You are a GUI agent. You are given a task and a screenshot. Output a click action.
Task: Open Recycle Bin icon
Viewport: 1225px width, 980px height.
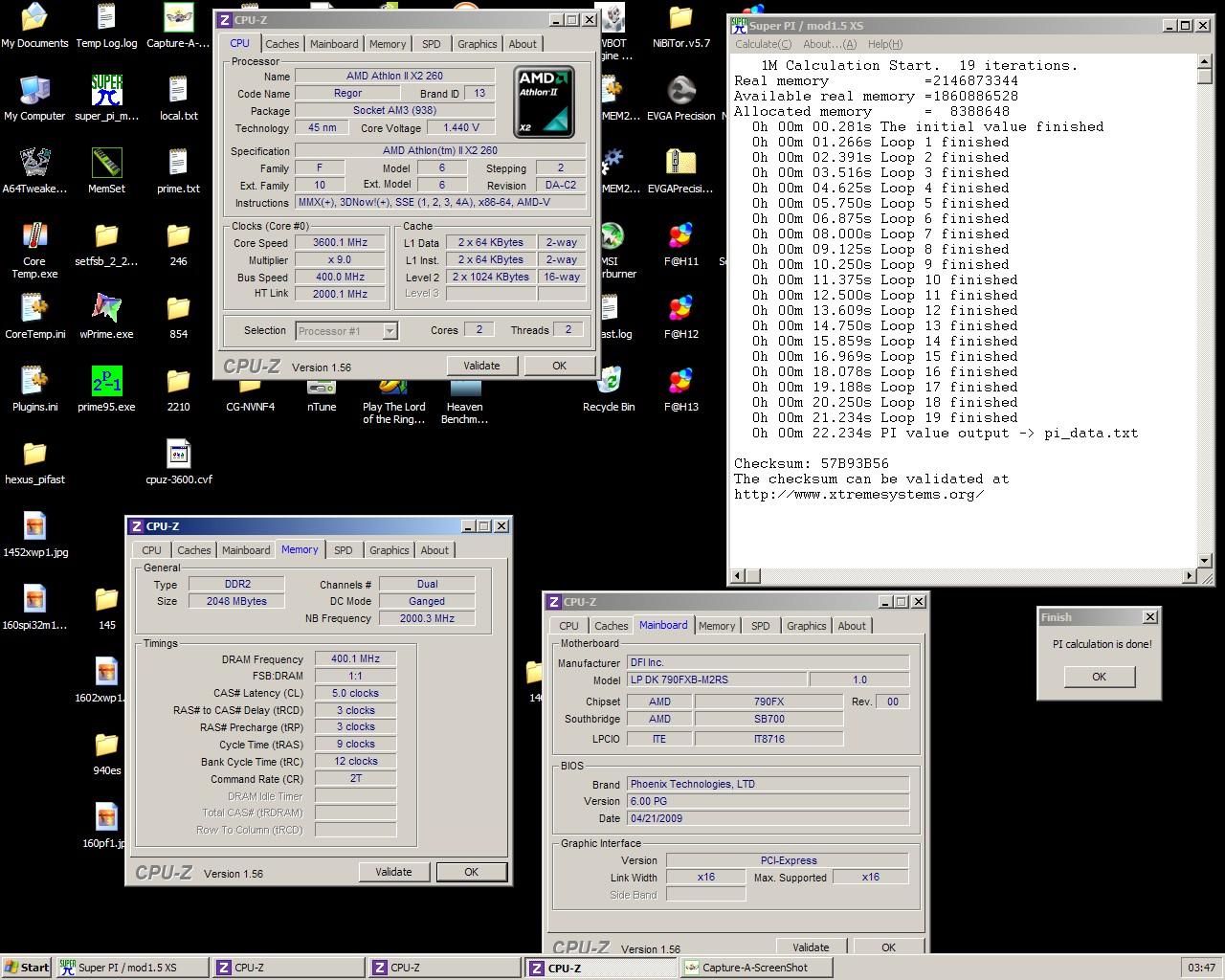tap(609, 390)
